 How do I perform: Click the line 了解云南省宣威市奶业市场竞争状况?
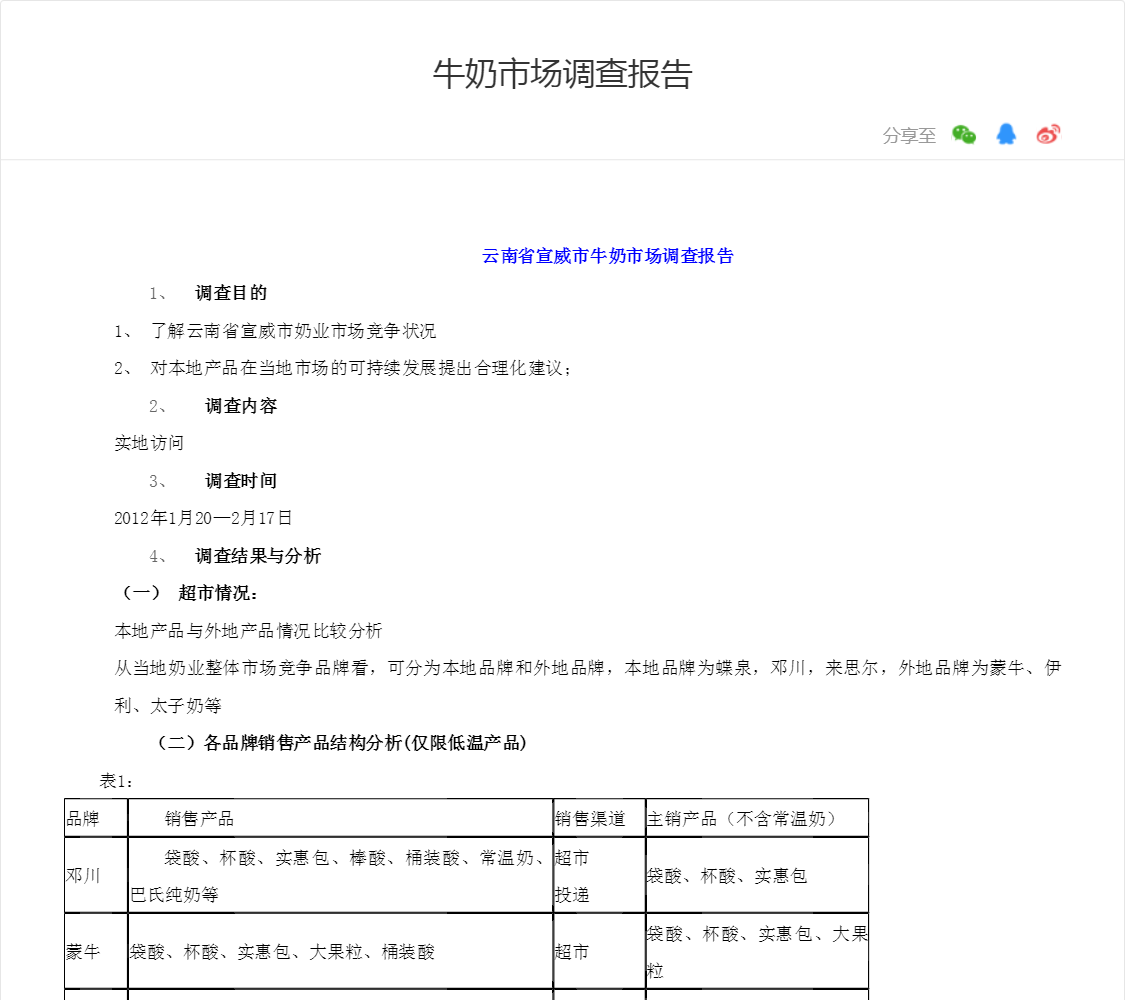[293, 331]
